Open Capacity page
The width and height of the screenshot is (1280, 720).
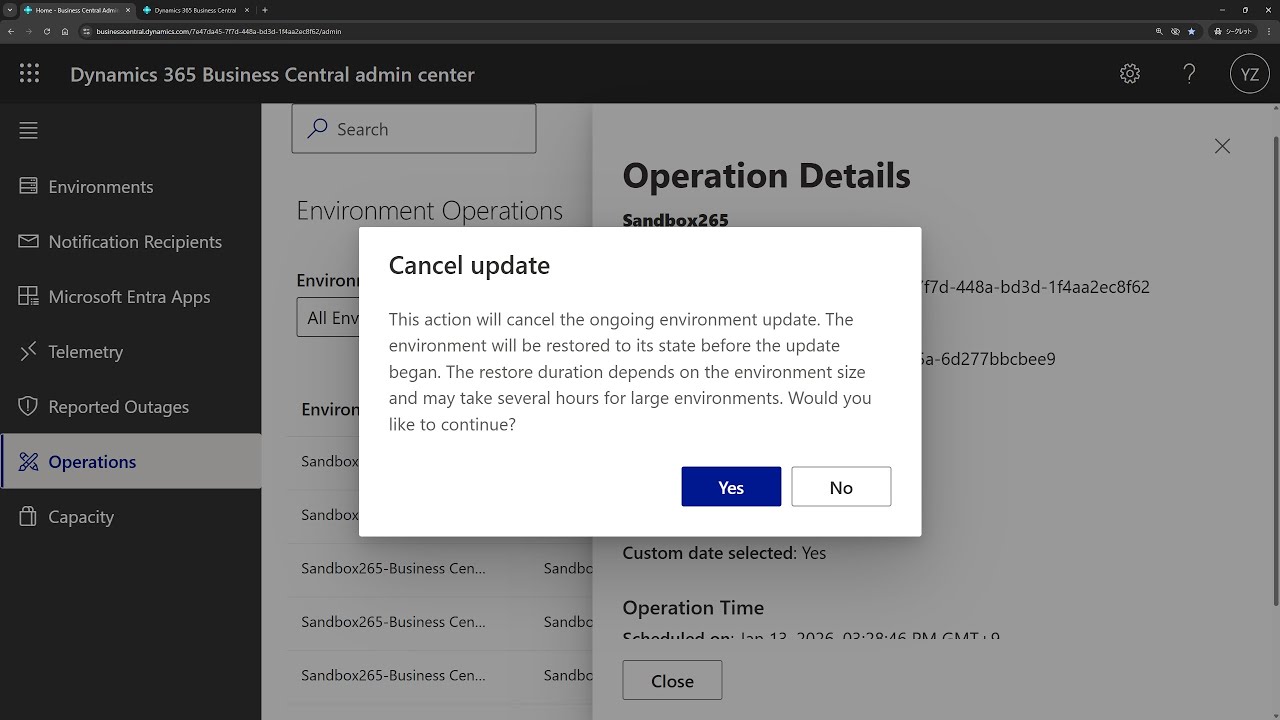point(130,516)
